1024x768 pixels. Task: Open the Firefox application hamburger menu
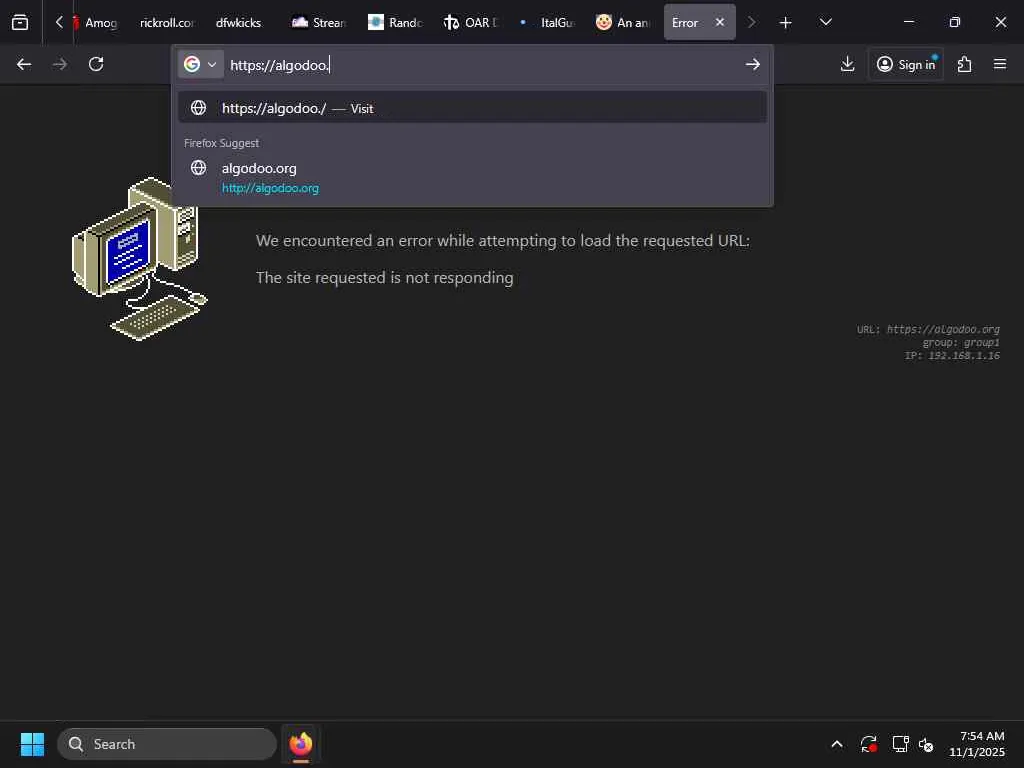coord(1000,64)
